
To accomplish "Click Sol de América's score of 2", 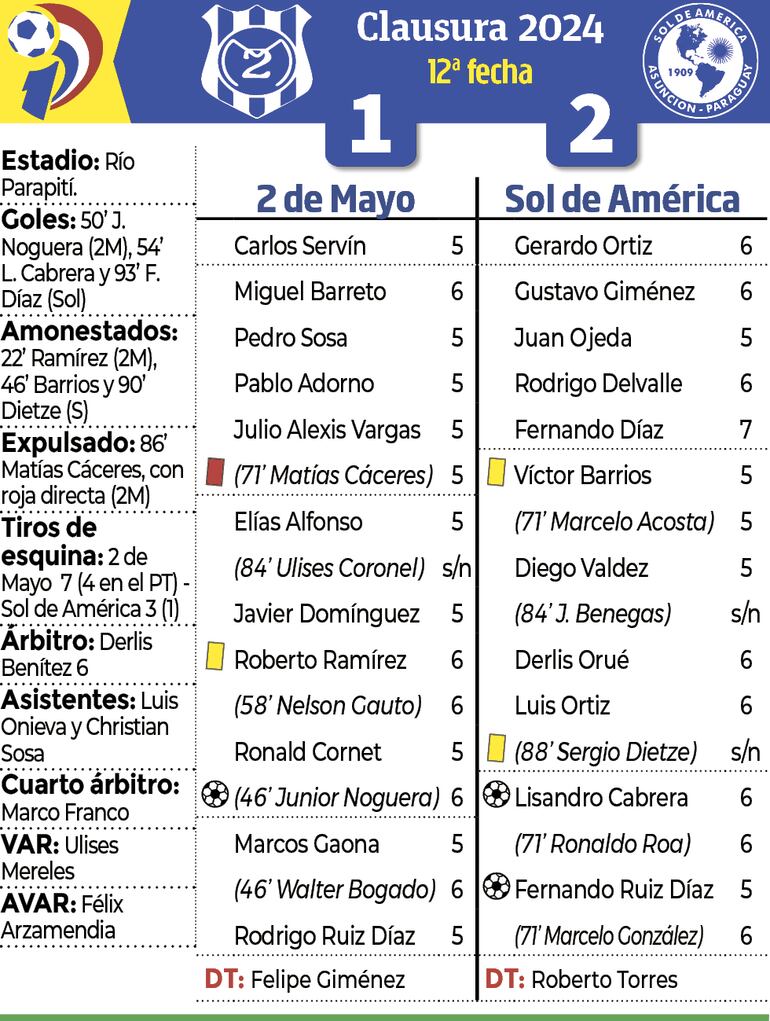I will point(590,128).
